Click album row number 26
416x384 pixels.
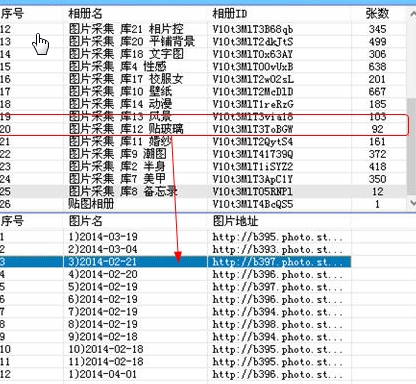tap(5, 204)
